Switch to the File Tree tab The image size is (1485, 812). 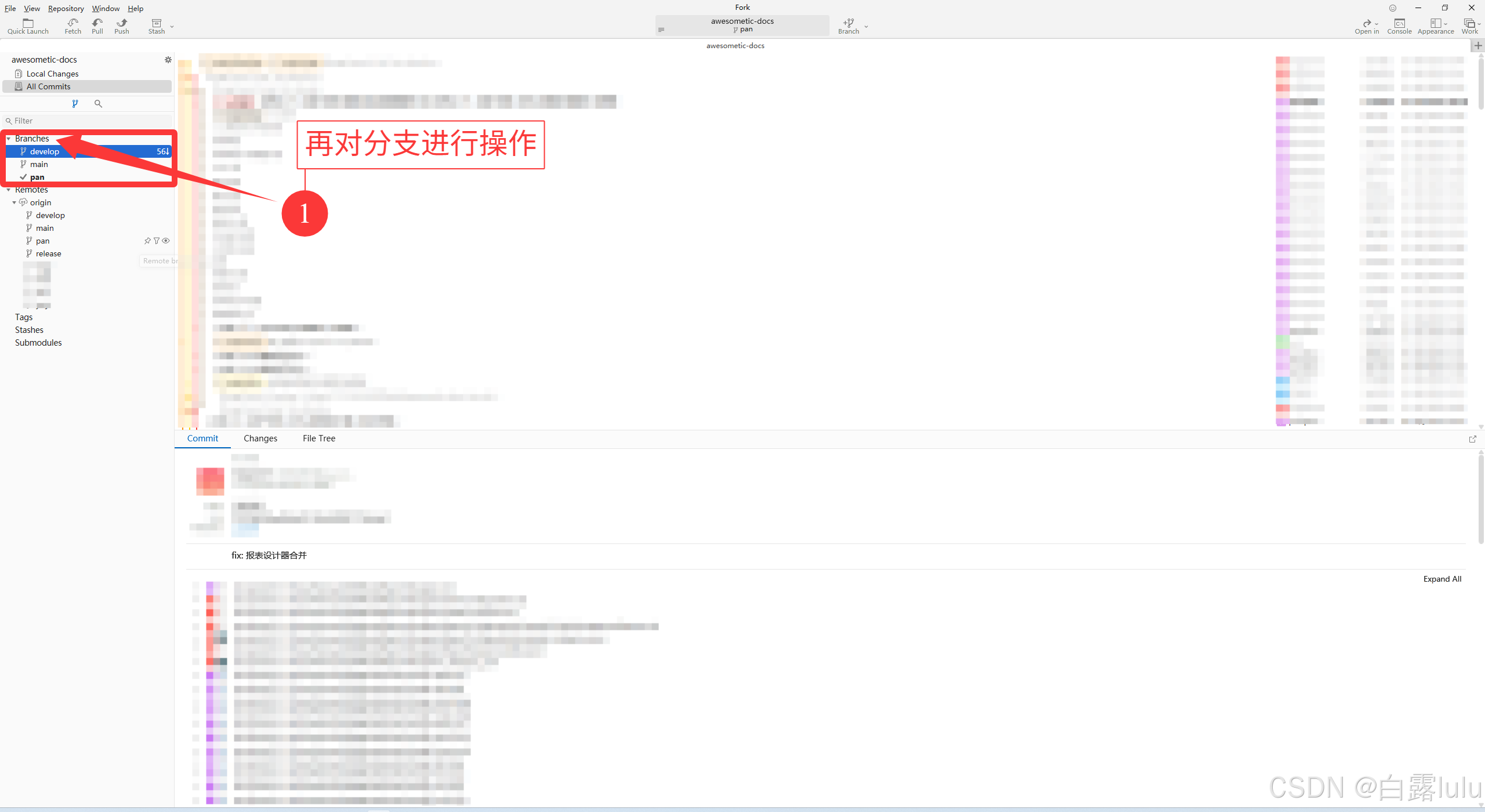(318, 438)
